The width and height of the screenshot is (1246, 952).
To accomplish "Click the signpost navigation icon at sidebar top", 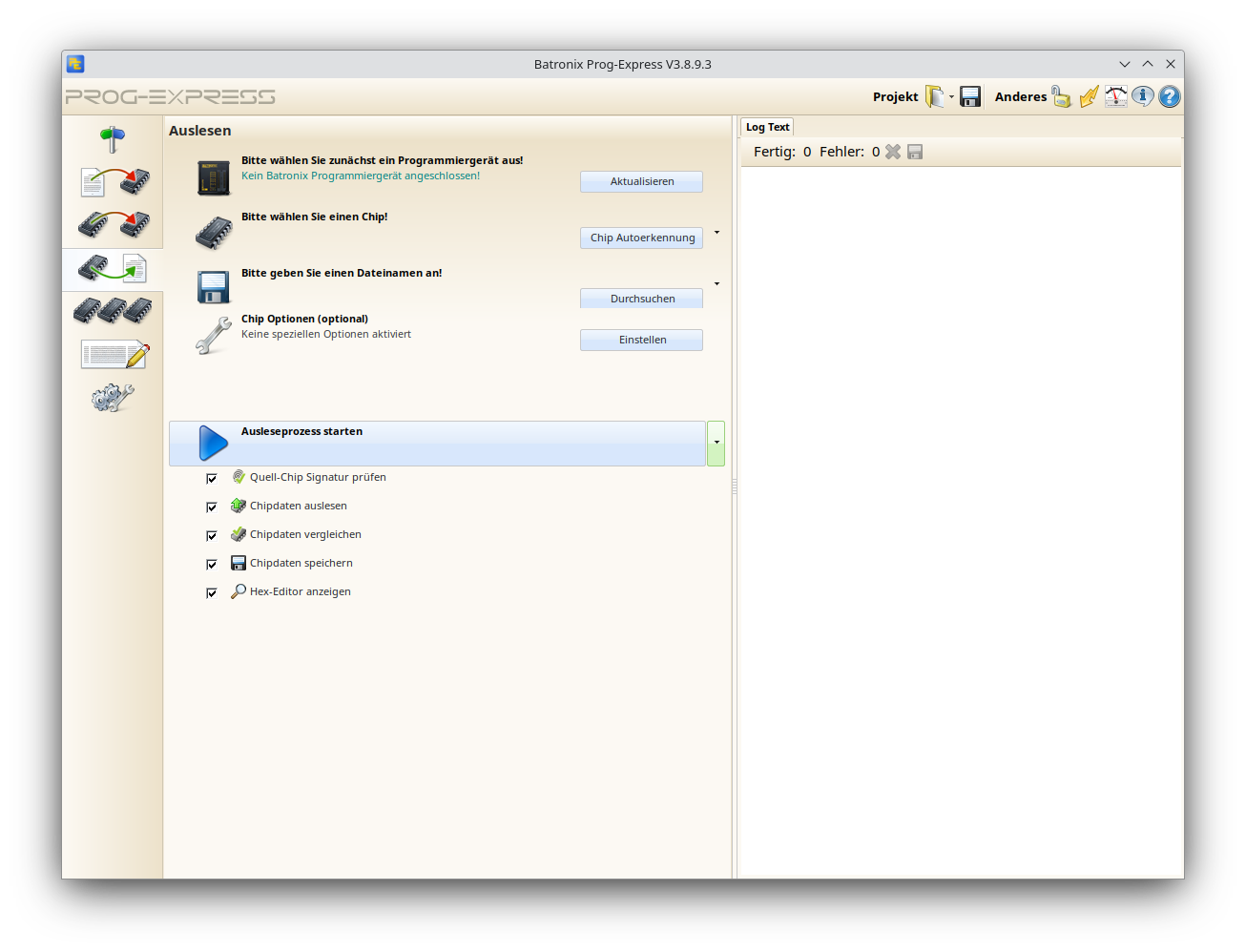I will click(x=112, y=137).
